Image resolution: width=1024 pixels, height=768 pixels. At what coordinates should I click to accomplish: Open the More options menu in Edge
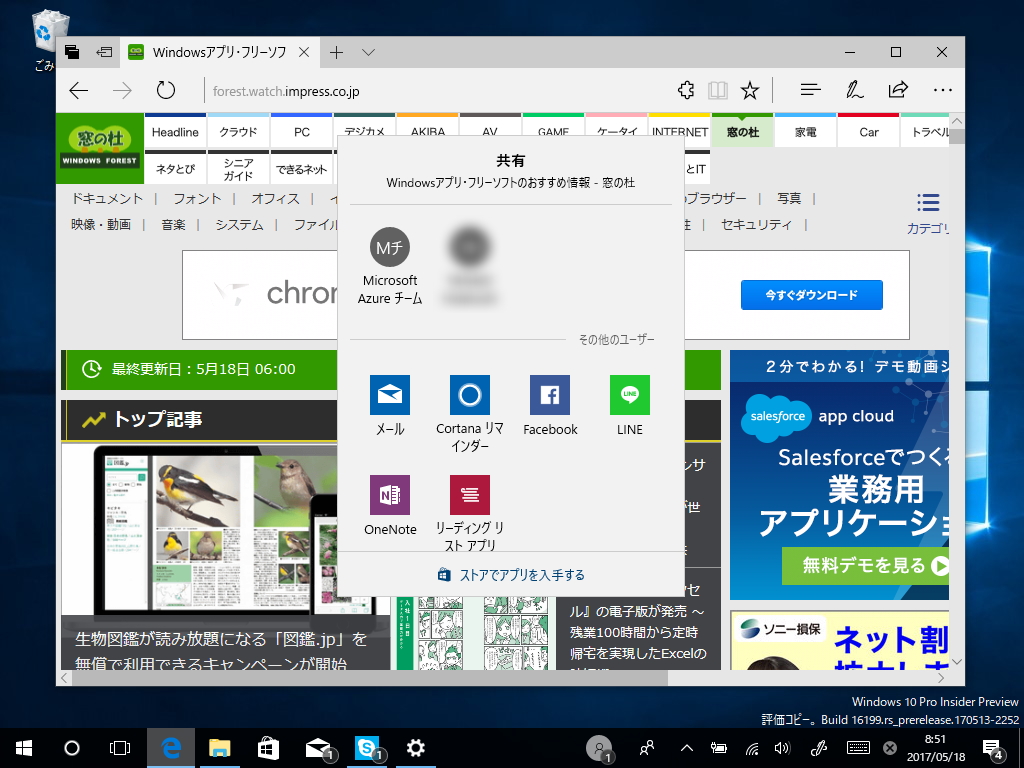pos(942,90)
